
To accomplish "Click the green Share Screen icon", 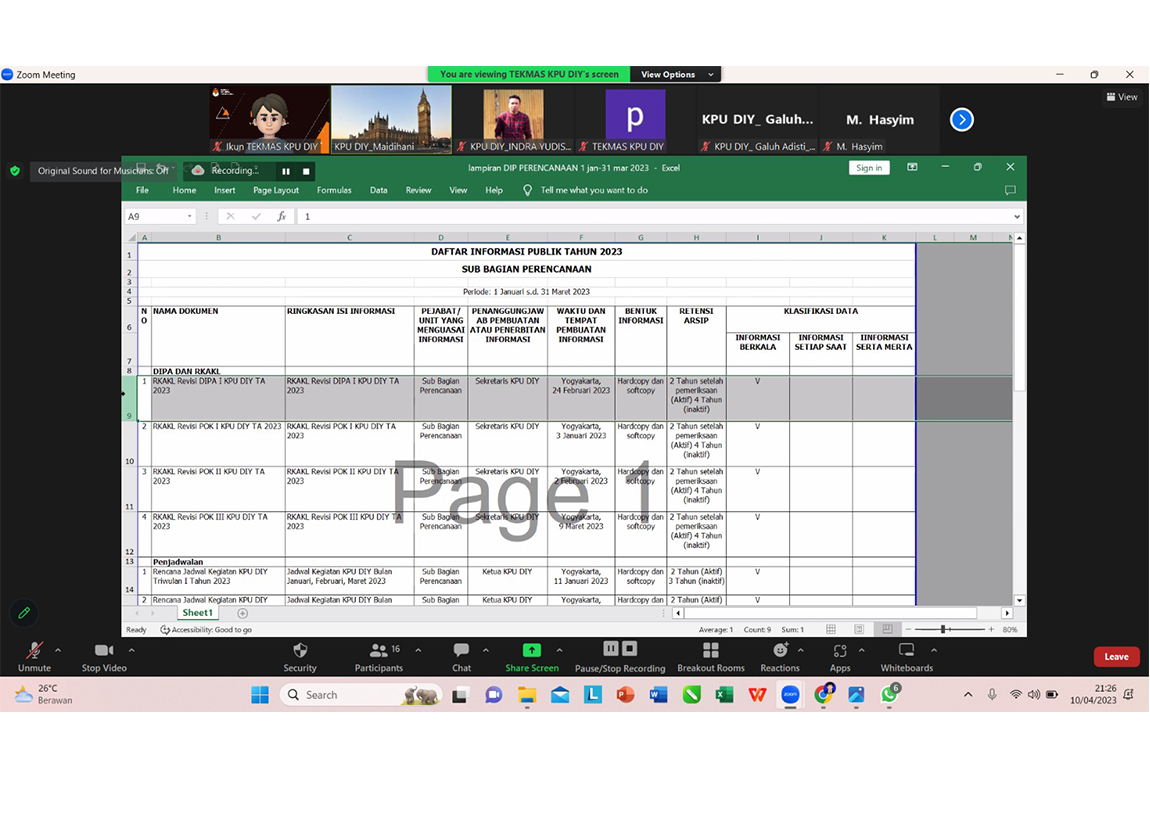I will click(531, 651).
